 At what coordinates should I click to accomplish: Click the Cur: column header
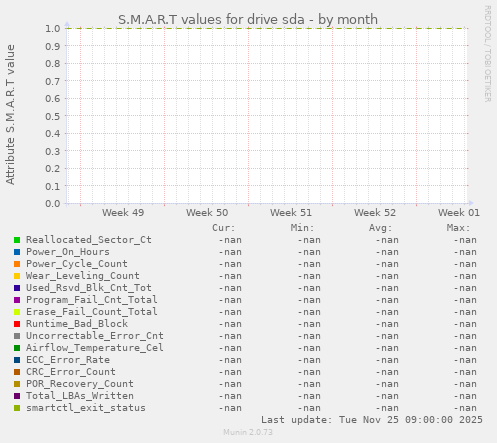click(224, 228)
